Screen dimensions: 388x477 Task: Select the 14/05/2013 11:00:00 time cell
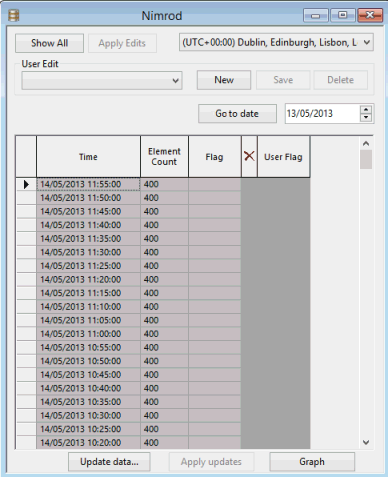click(88, 334)
